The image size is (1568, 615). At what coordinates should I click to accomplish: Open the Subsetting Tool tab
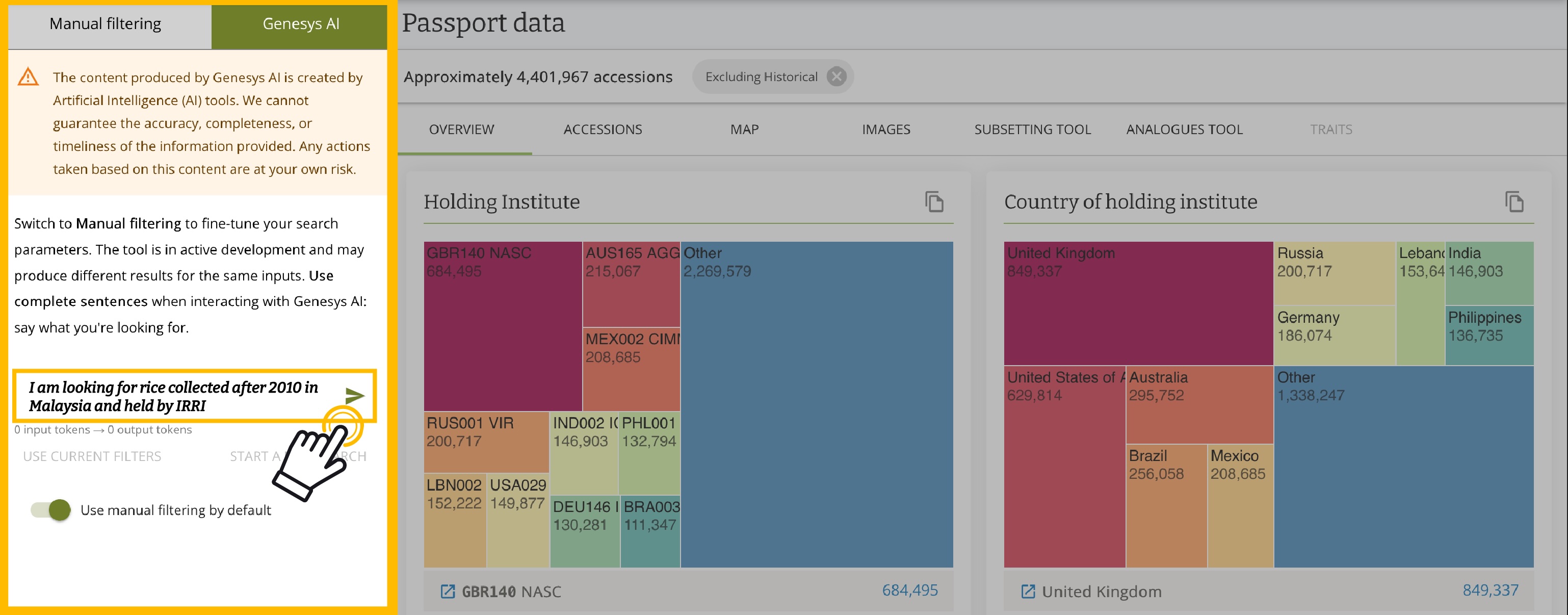1032,130
